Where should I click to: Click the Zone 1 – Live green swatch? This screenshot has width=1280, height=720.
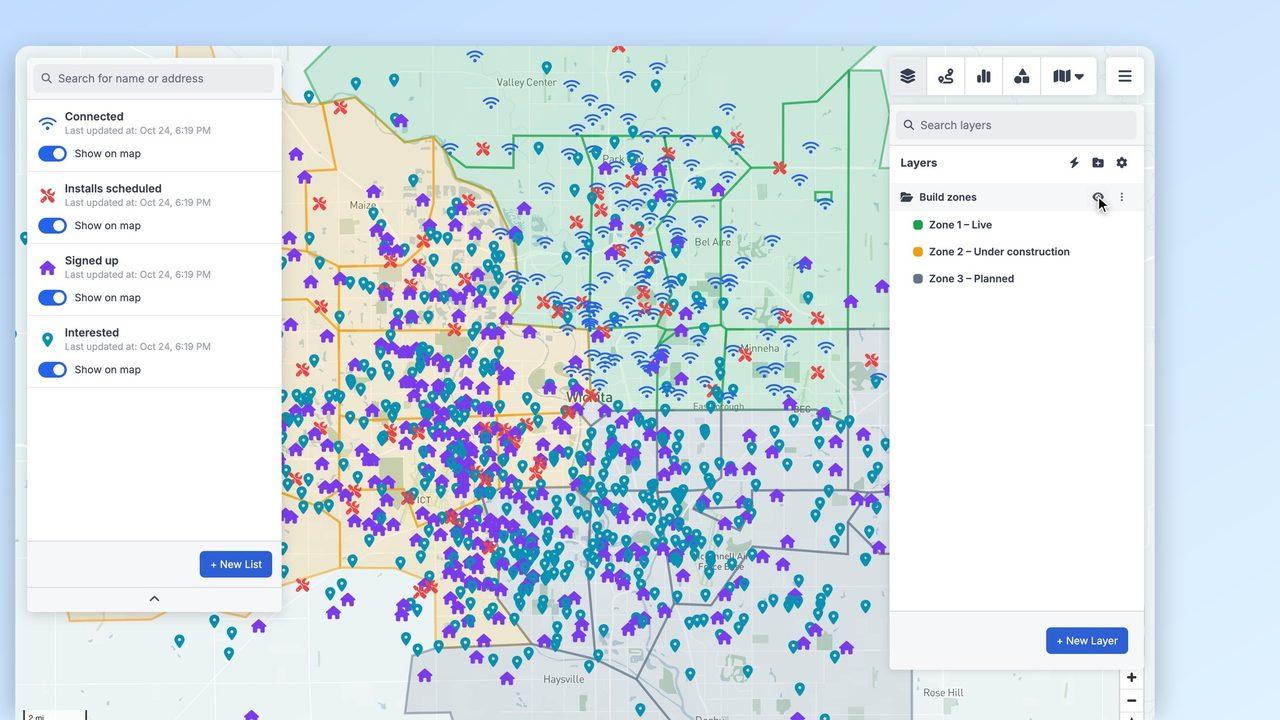(918, 225)
